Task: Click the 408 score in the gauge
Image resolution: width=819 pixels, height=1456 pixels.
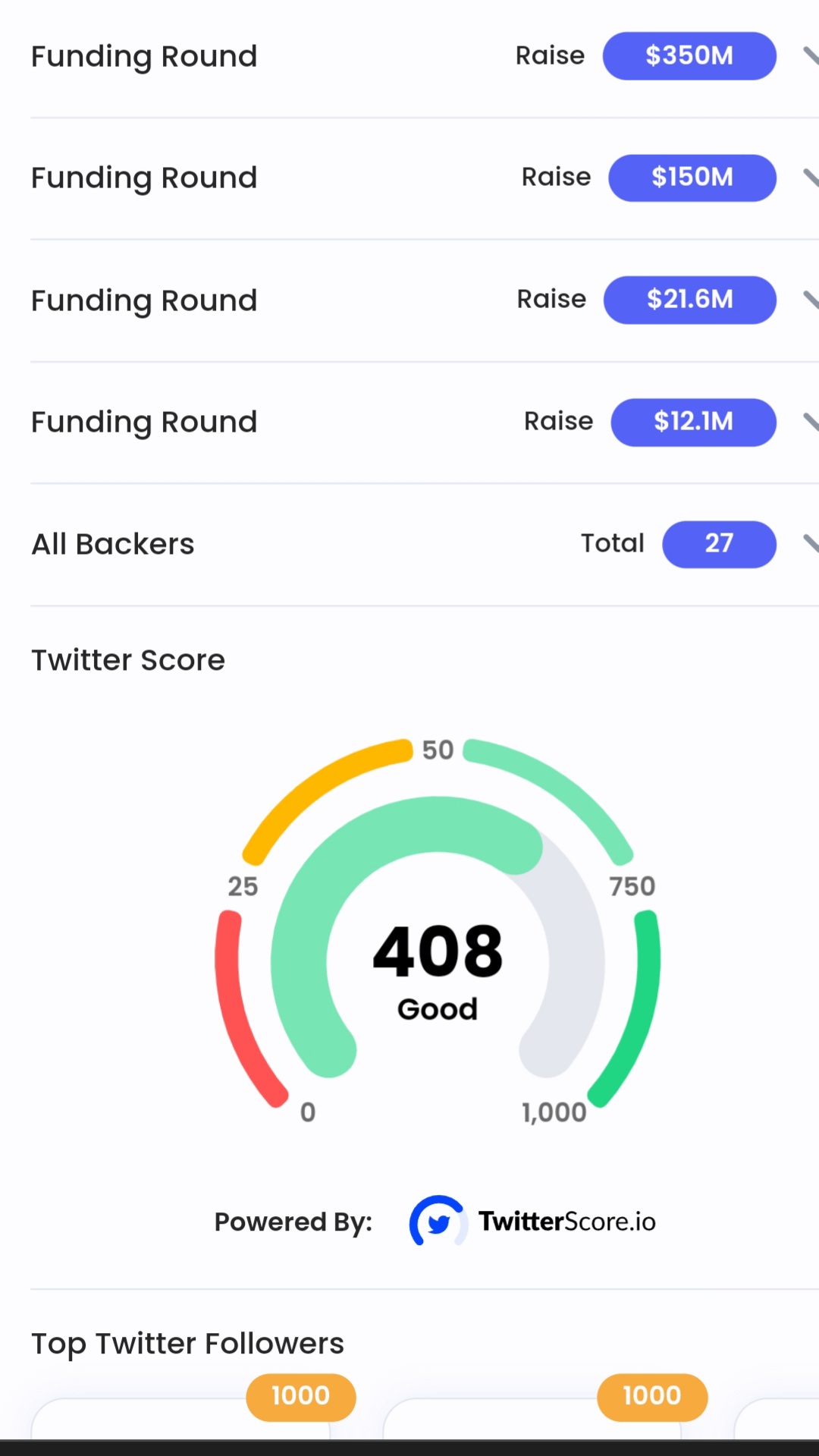Action: [438, 951]
